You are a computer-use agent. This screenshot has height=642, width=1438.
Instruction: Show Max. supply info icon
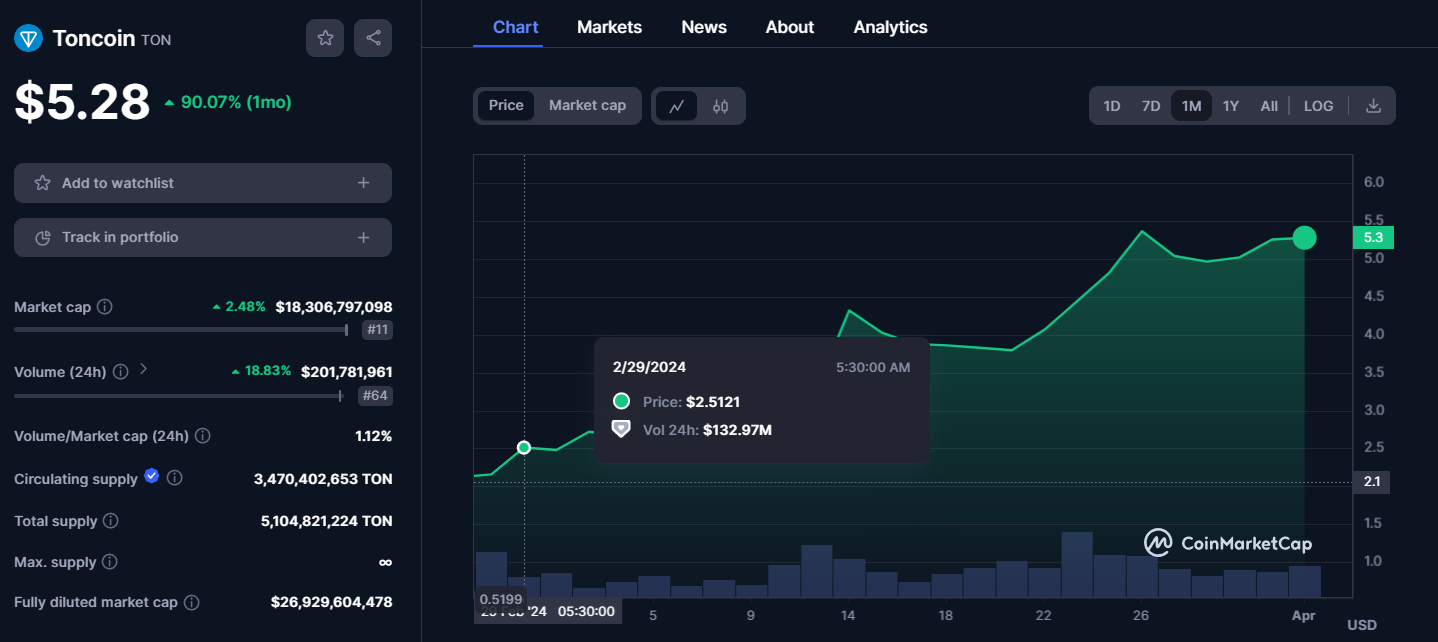tap(110, 562)
